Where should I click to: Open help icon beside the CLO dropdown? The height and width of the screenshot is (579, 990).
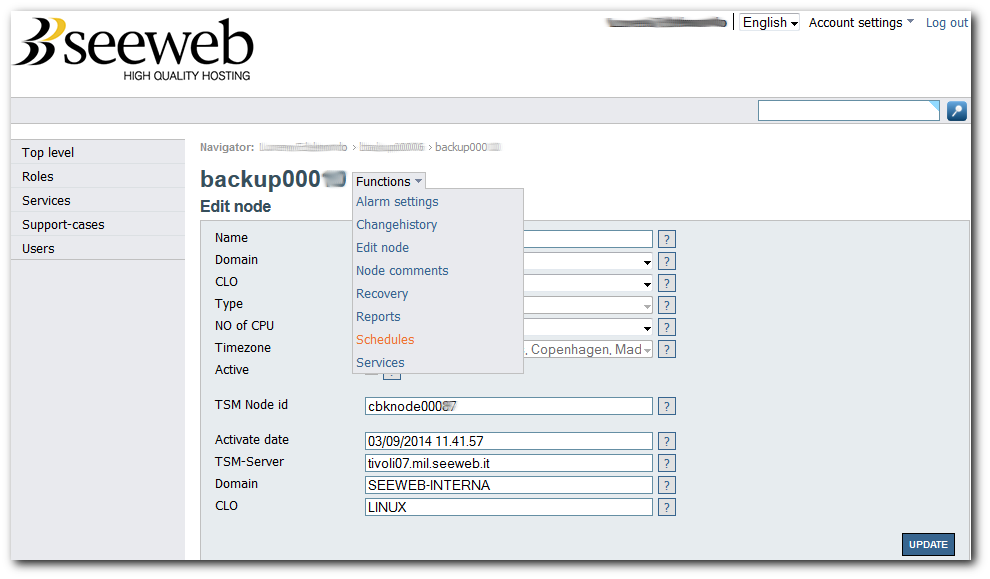pyautogui.click(x=667, y=284)
